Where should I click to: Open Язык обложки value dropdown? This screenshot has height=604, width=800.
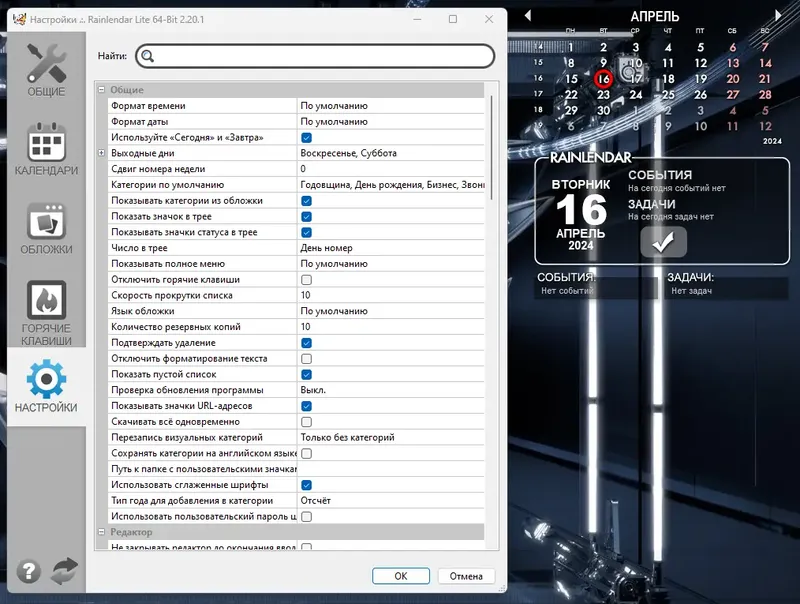[x=391, y=311]
